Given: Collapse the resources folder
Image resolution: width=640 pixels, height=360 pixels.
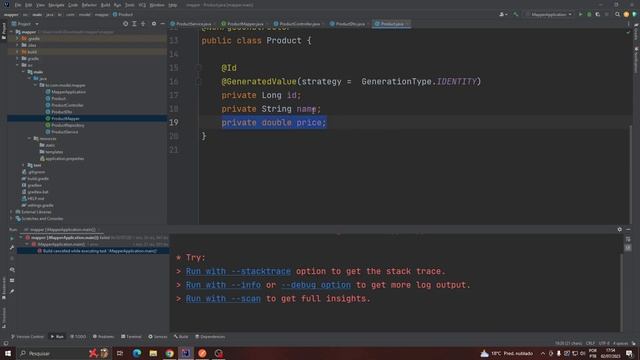Looking at the screenshot, I should pos(29,138).
